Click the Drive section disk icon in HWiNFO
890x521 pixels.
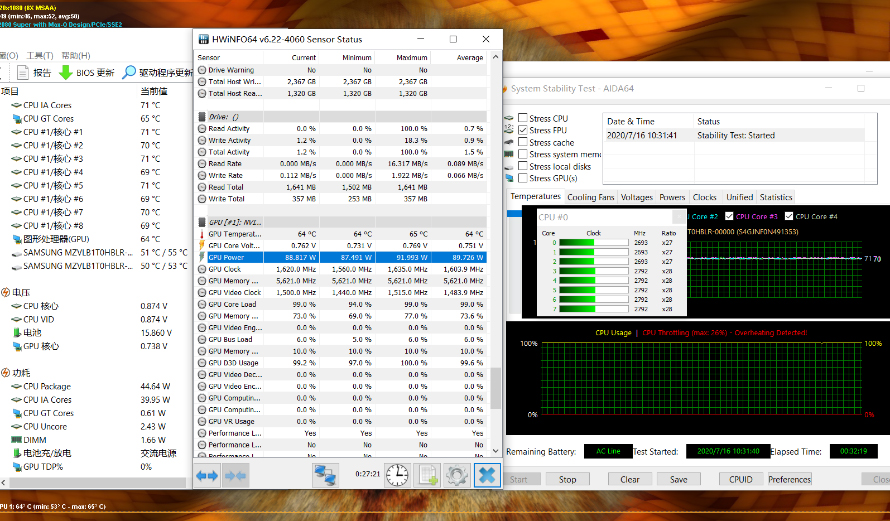(201, 117)
